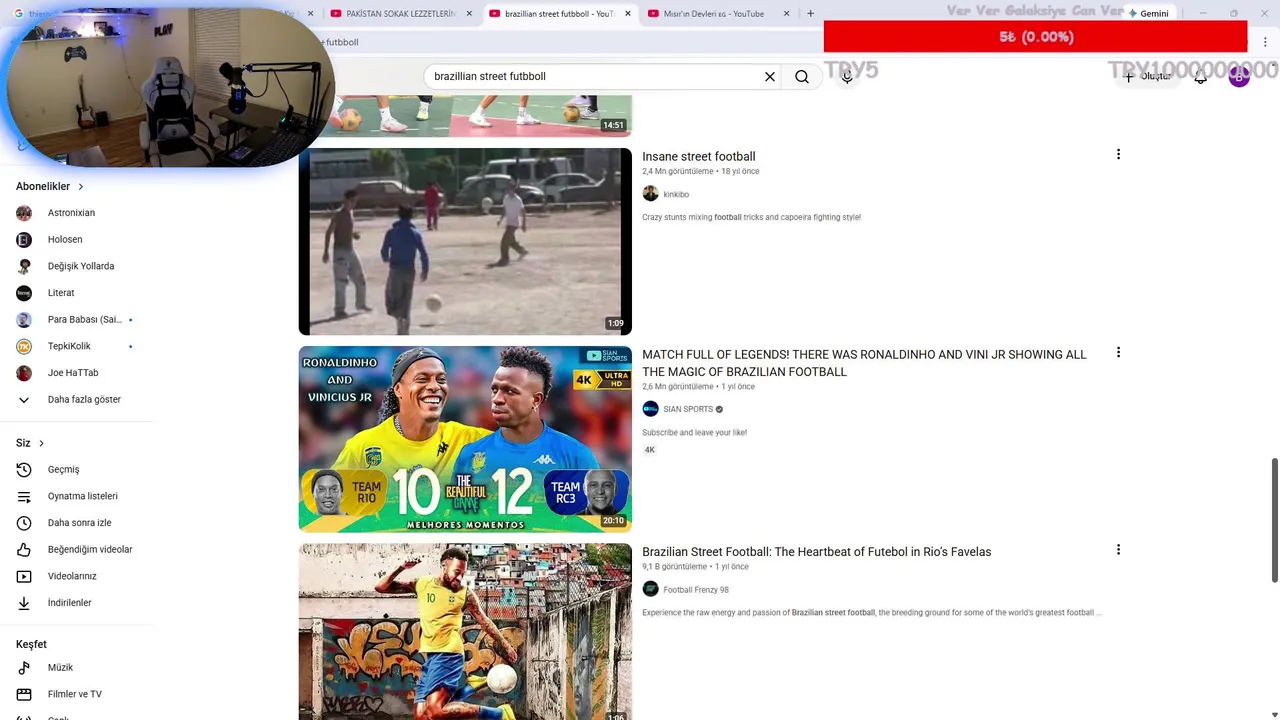1280x720 pixels.
Task: Open the account avatar menu
Action: coord(1239,76)
